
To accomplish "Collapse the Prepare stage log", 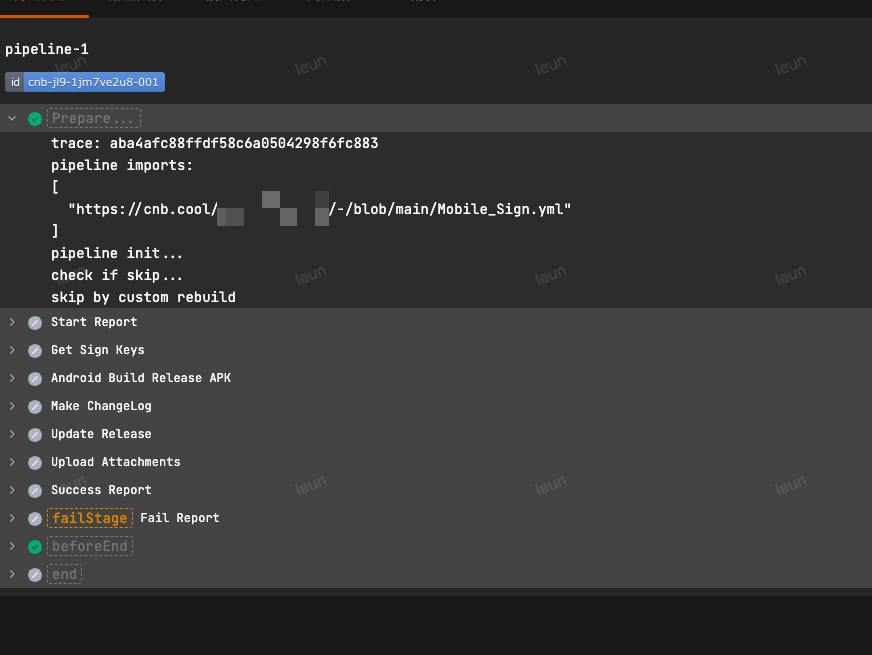I will coord(12,119).
